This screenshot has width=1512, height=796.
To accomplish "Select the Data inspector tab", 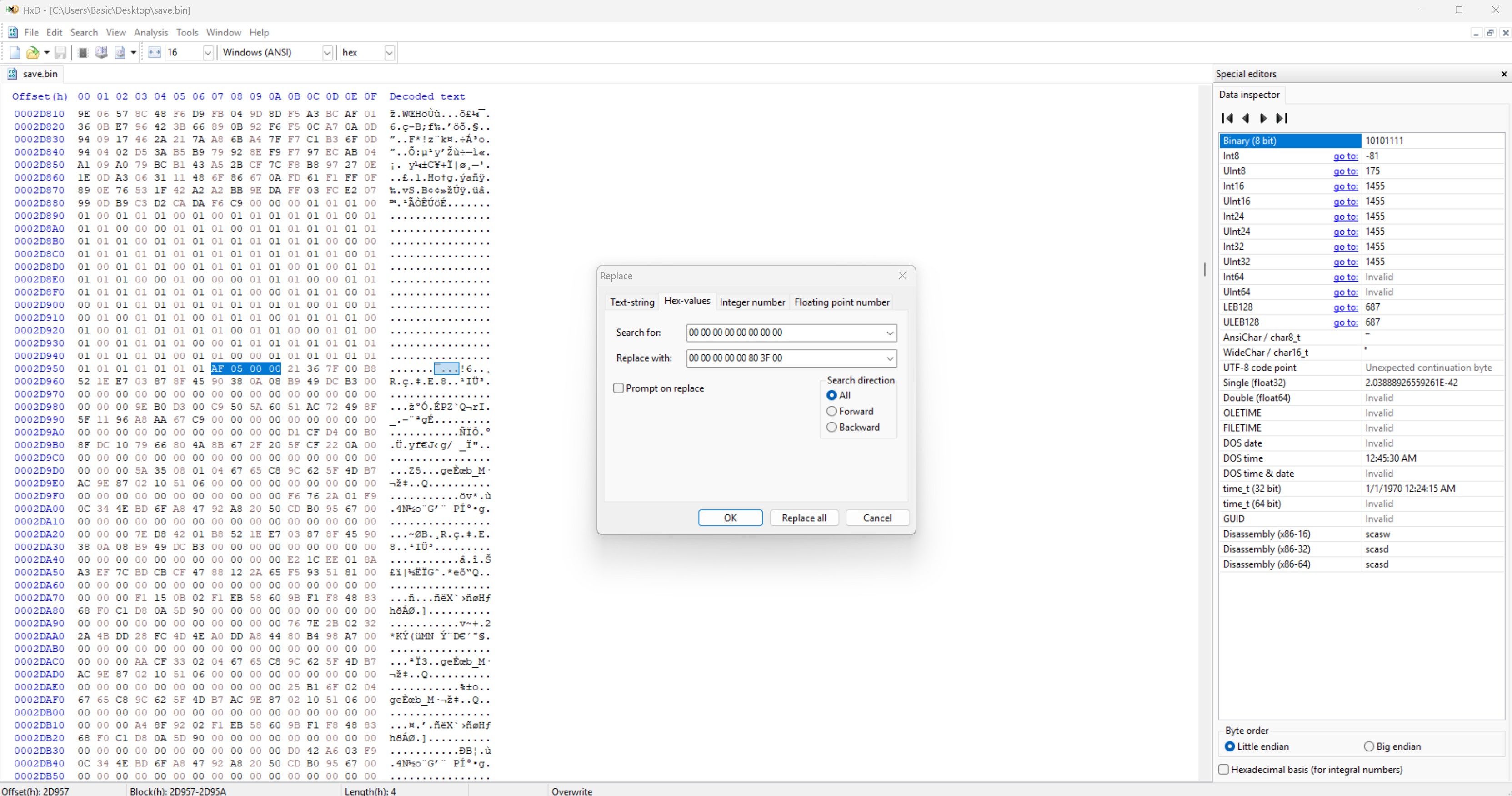I will click(1249, 95).
